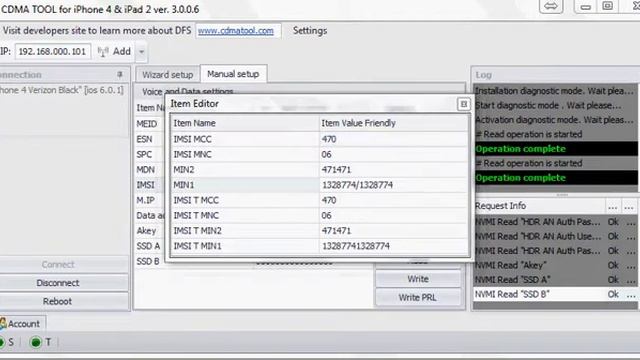640x360 pixels.
Task: Select the M.IP row in settings list
Action: pyautogui.click(x=145, y=200)
